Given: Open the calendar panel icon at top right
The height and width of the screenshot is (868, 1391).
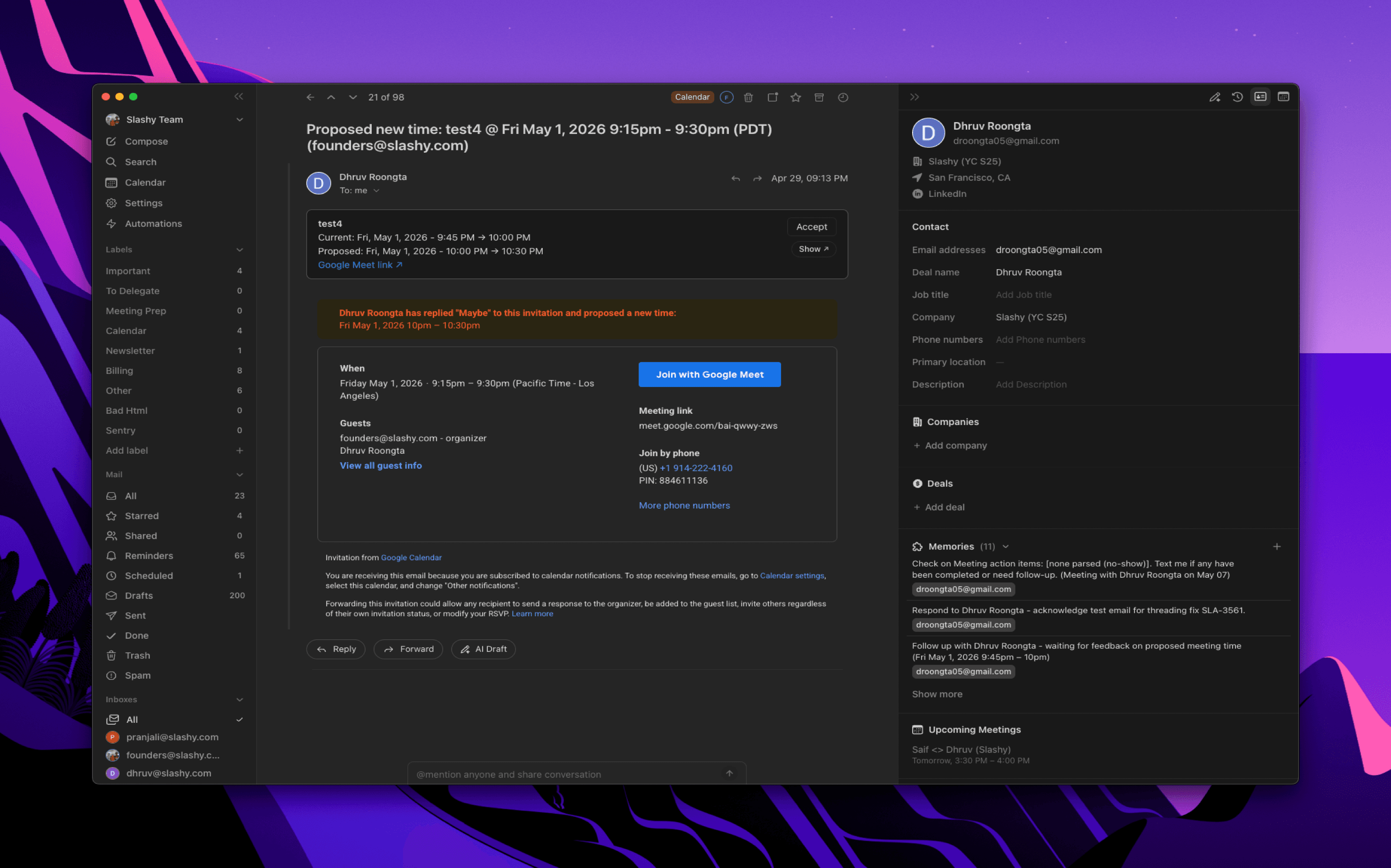Looking at the screenshot, I should pyautogui.click(x=1283, y=97).
